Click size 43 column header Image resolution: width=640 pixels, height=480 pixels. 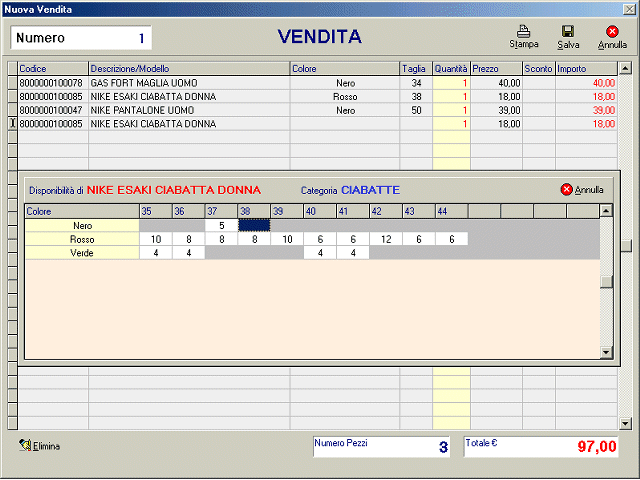coord(418,211)
